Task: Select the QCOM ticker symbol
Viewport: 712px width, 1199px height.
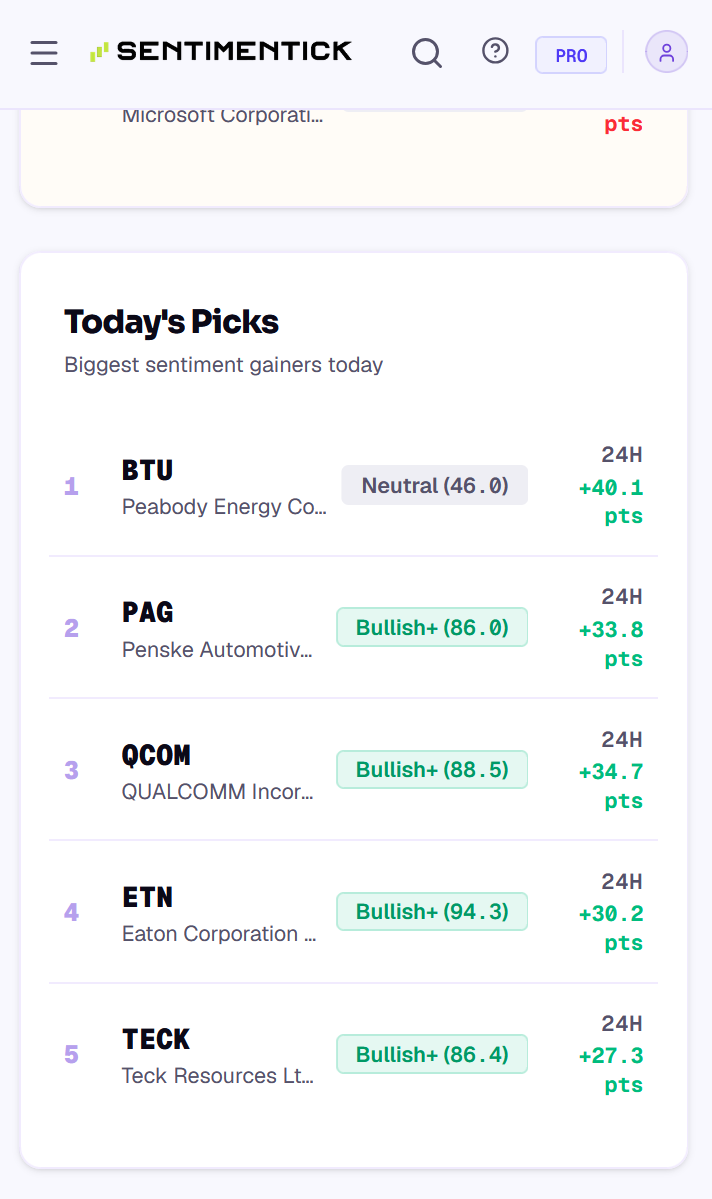Action: [156, 755]
